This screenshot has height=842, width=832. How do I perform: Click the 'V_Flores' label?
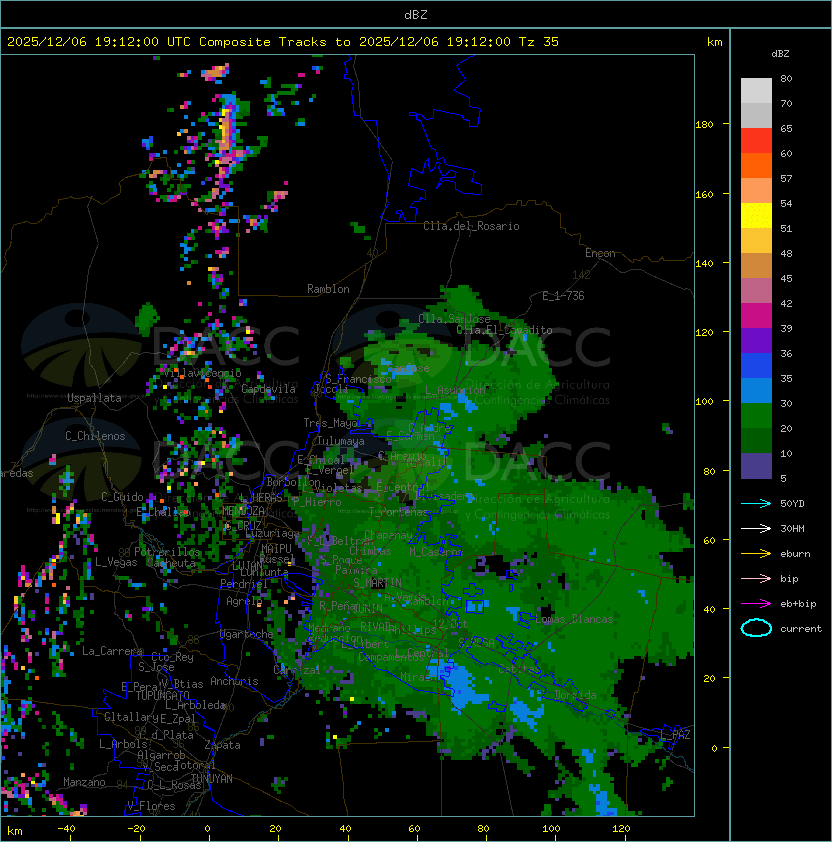point(151,806)
